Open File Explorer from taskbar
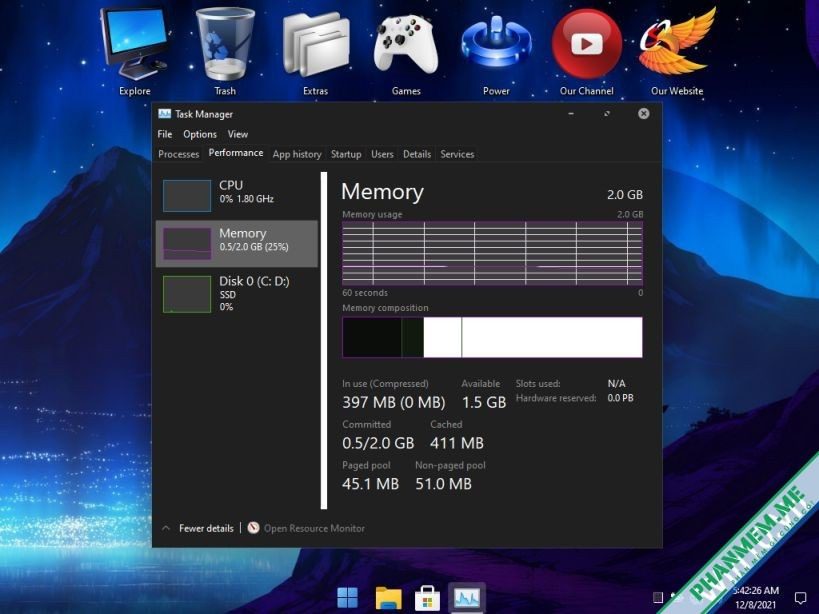819x614 pixels. (x=388, y=598)
